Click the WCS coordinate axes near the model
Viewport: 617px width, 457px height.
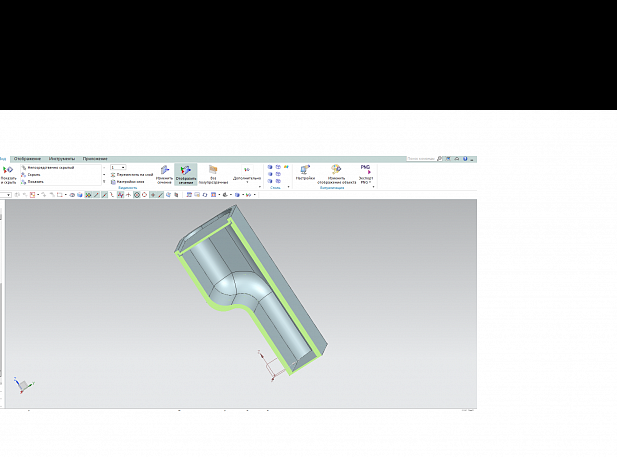271,366
